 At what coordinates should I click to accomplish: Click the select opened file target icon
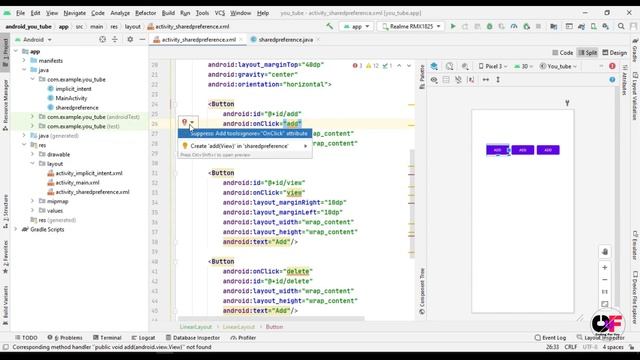[102, 40]
